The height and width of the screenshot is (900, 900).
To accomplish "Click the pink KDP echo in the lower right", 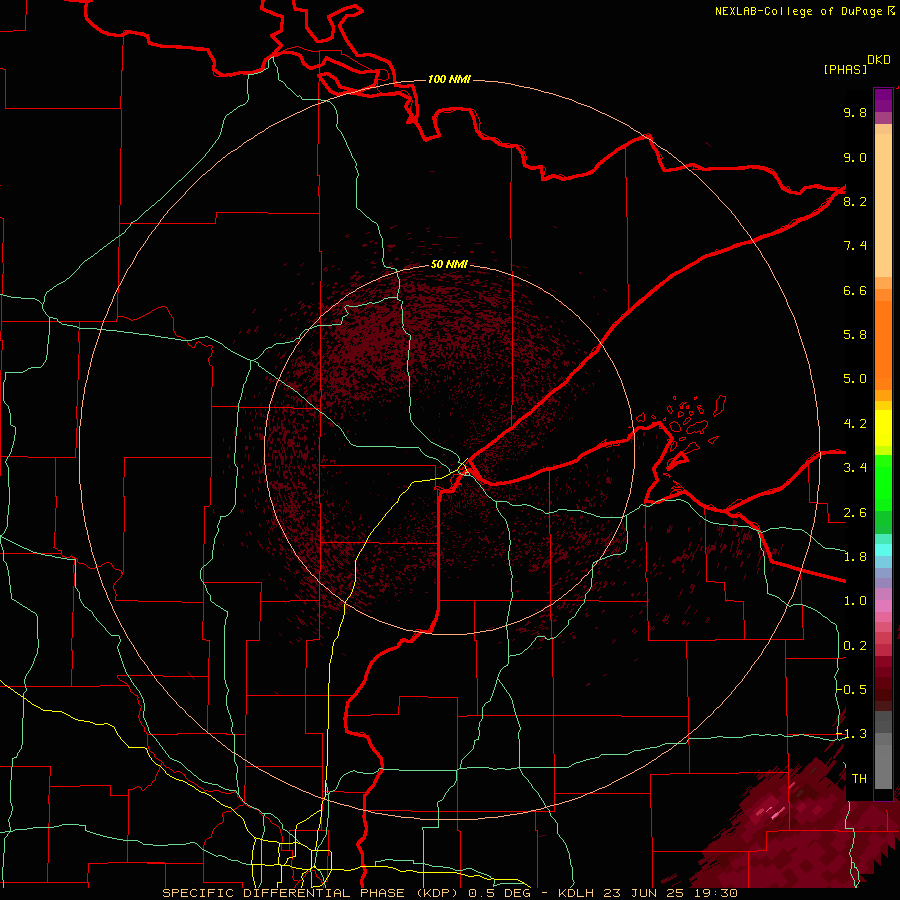I will 772,813.
